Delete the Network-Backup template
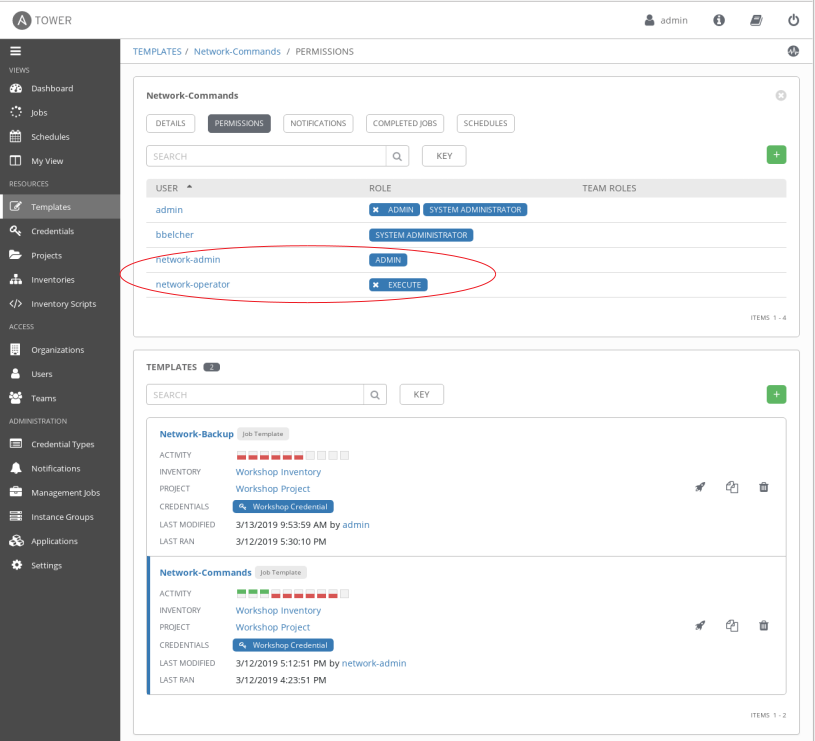This screenshot has height=741, width=815. [x=764, y=487]
